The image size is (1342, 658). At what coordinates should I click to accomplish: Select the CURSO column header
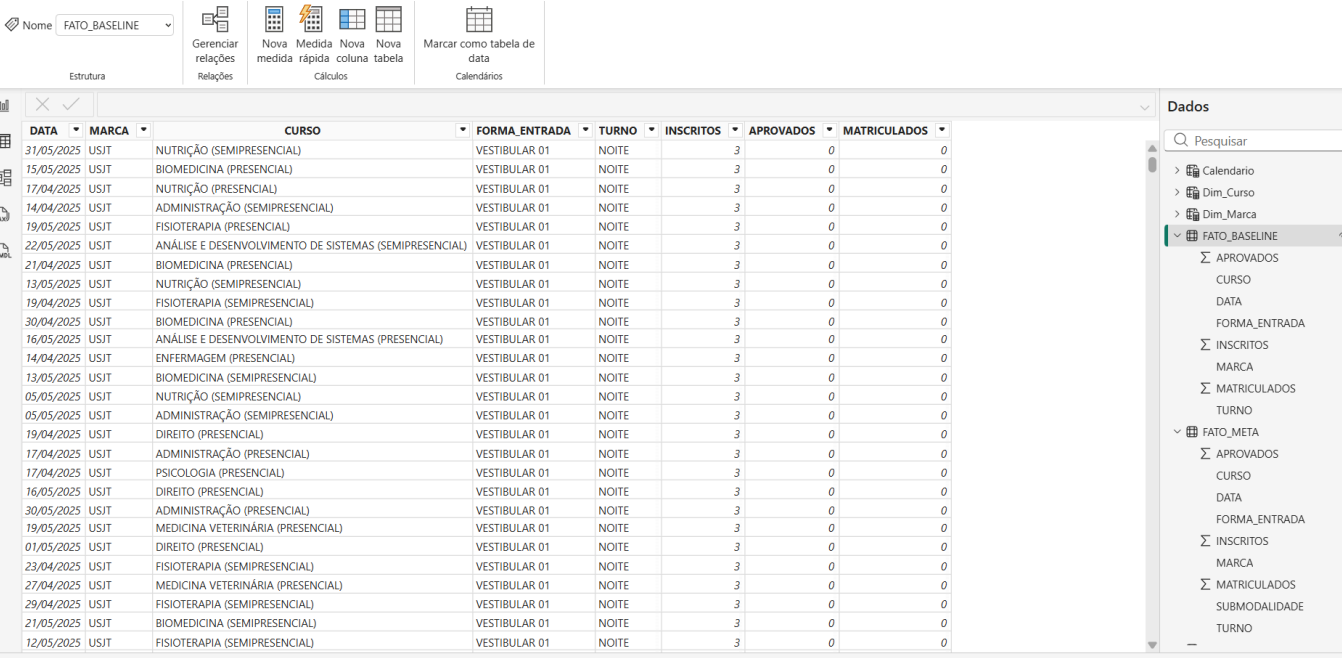pyautogui.click(x=312, y=131)
